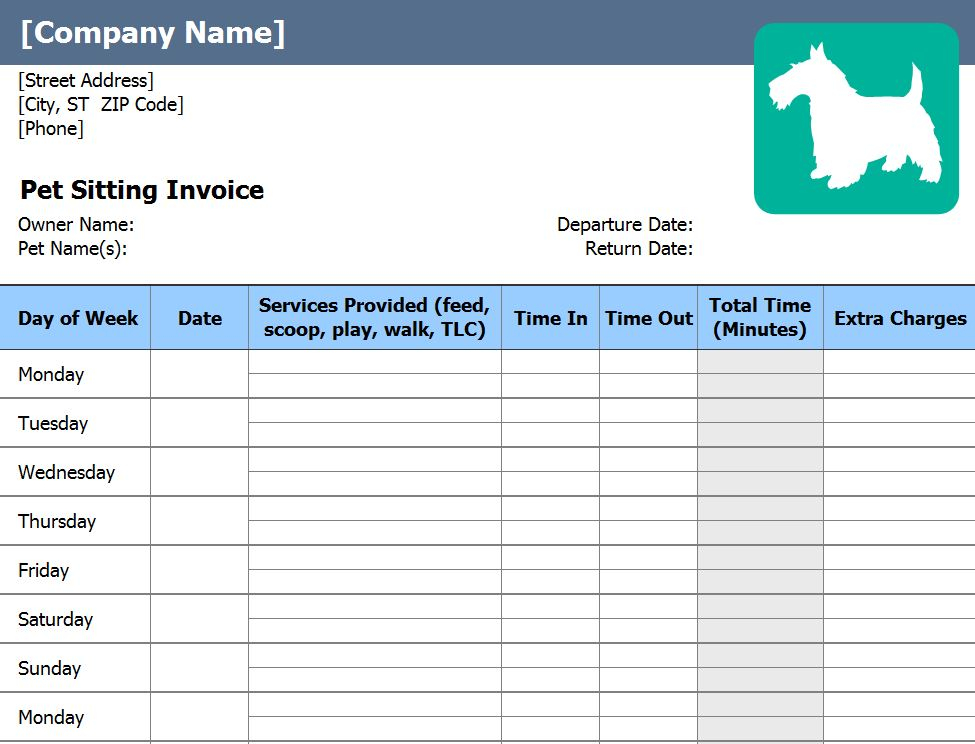
Task: Select the Total Time (Minutes) header
Action: coord(760,318)
